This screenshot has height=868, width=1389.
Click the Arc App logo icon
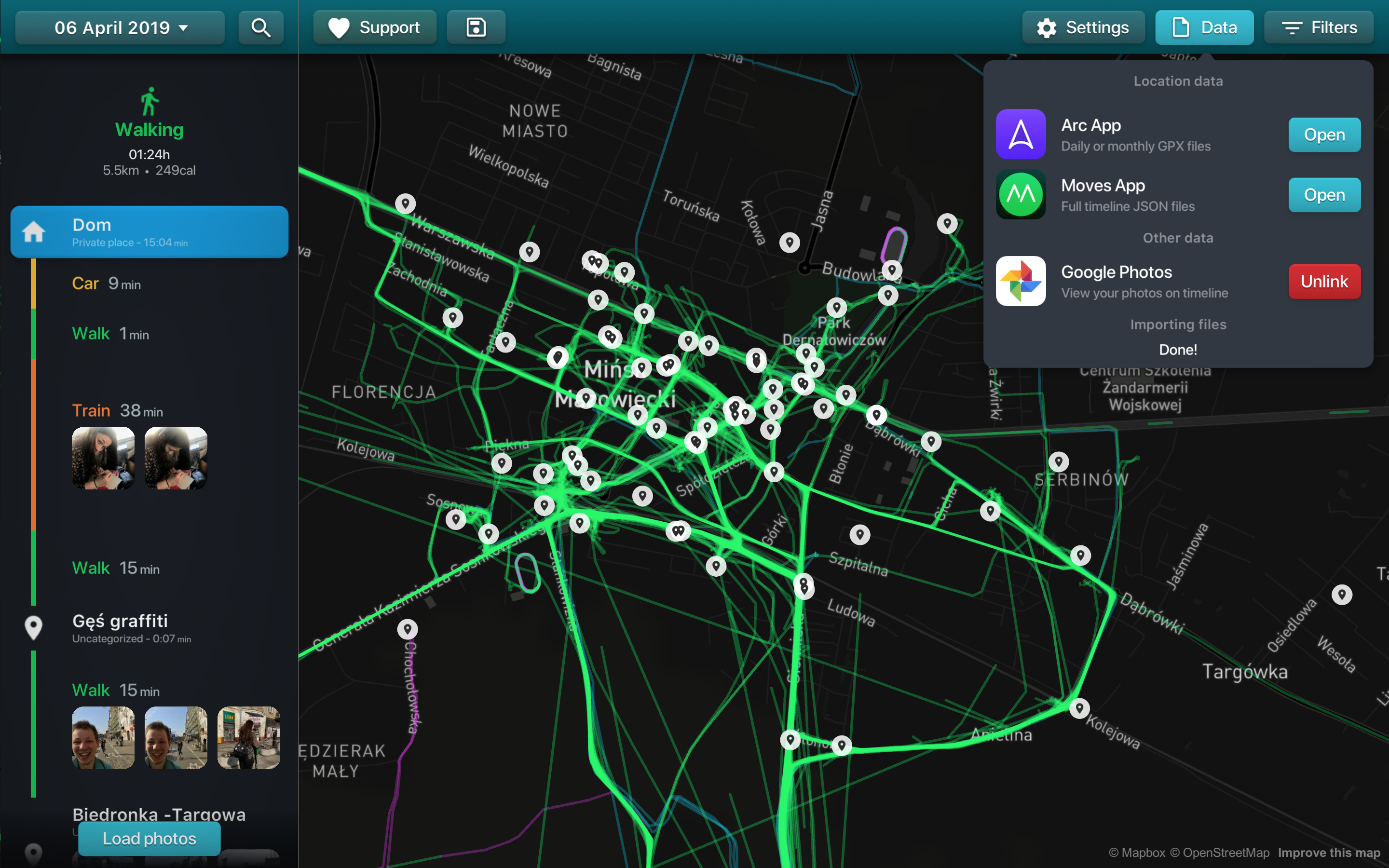[1021, 135]
